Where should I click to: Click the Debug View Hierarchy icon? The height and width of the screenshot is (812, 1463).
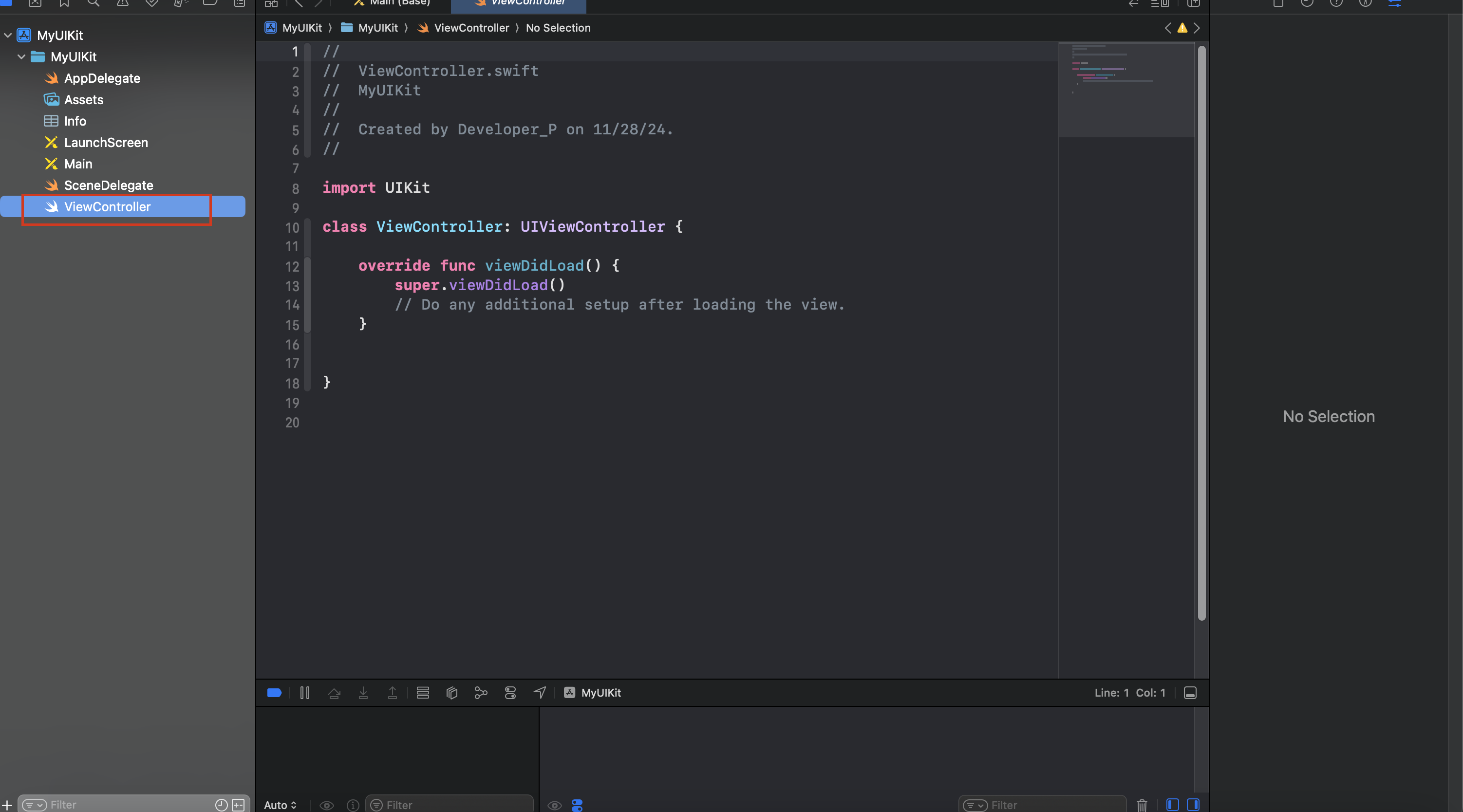click(452, 693)
